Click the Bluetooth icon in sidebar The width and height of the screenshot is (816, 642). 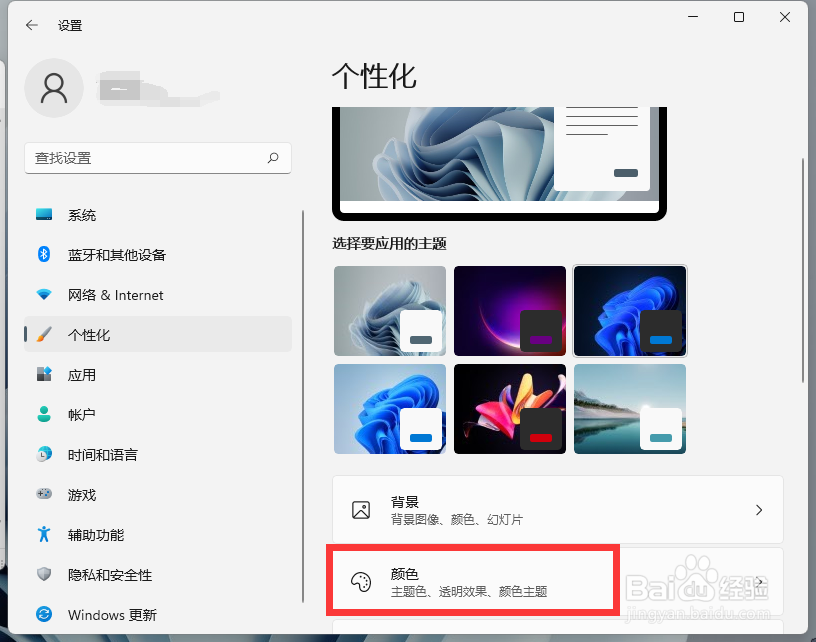click(x=44, y=254)
